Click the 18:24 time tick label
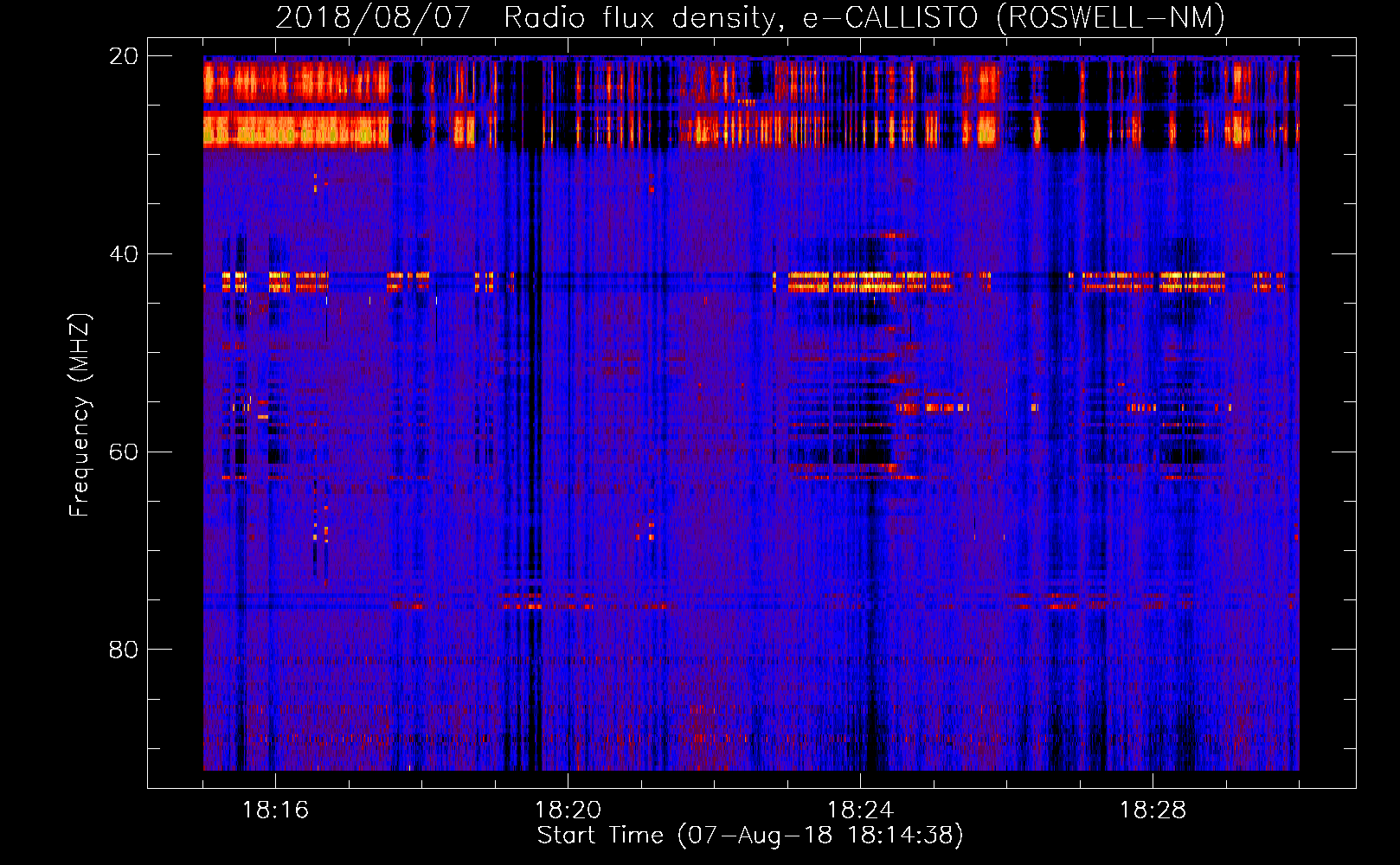1400x865 pixels. tap(860, 811)
